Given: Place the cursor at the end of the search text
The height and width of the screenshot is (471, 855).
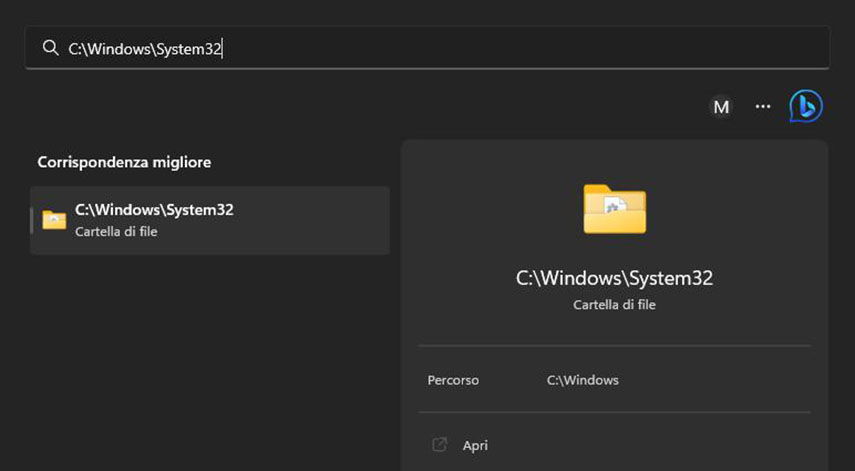Looking at the screenshot, I should point(221,48).
